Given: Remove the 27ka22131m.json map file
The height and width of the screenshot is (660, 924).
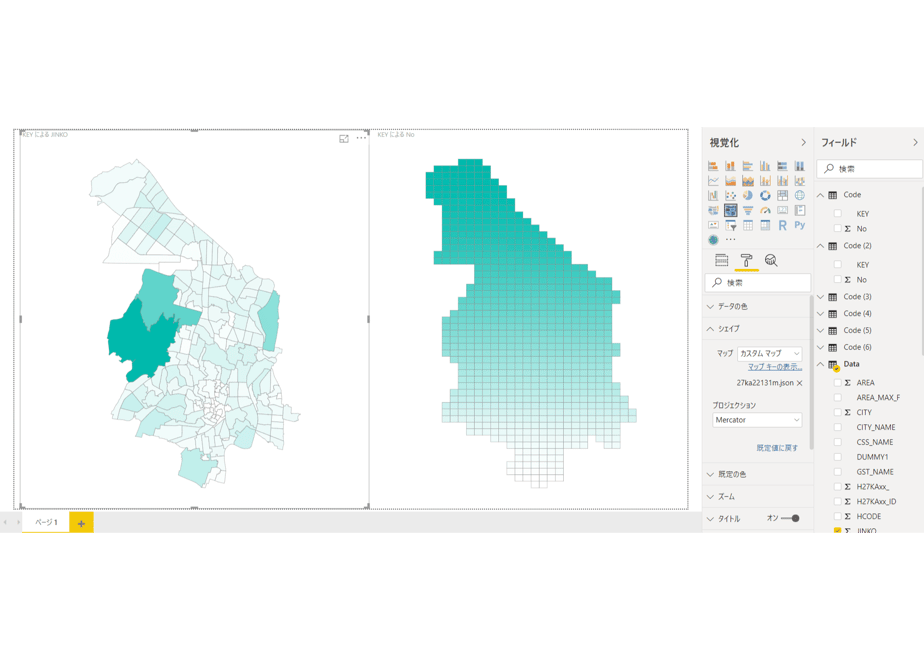Looking at the screenshot, I should pos(800,383).
